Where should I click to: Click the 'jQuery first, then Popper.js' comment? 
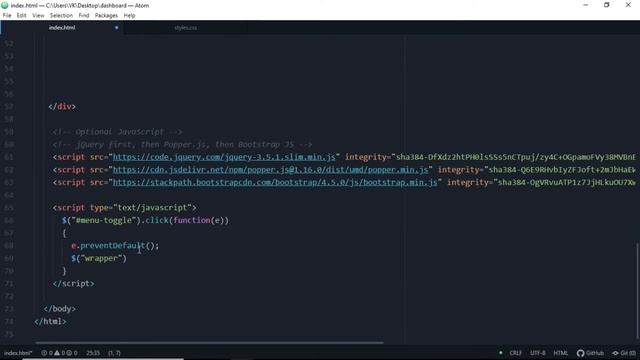click(182, 144)
